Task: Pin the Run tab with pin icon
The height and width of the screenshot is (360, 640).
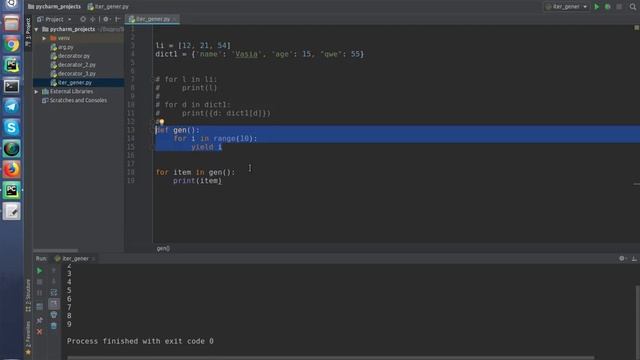Action: click(40, 320)
